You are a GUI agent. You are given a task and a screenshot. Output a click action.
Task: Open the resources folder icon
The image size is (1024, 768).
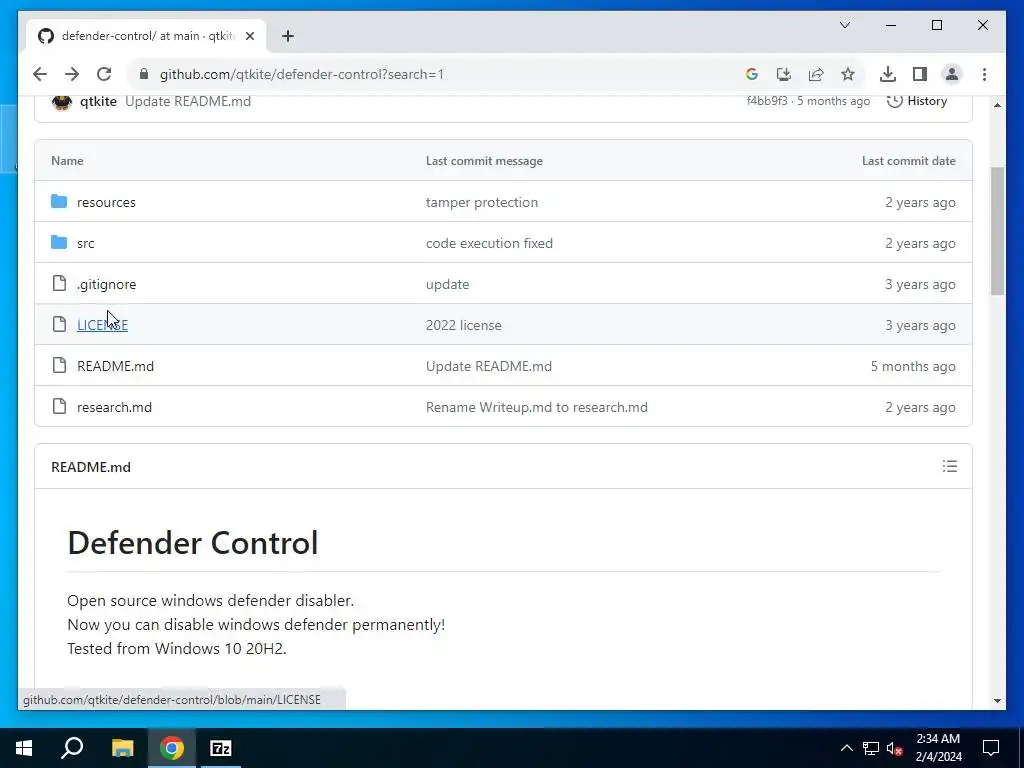click(x=59, y=201)
